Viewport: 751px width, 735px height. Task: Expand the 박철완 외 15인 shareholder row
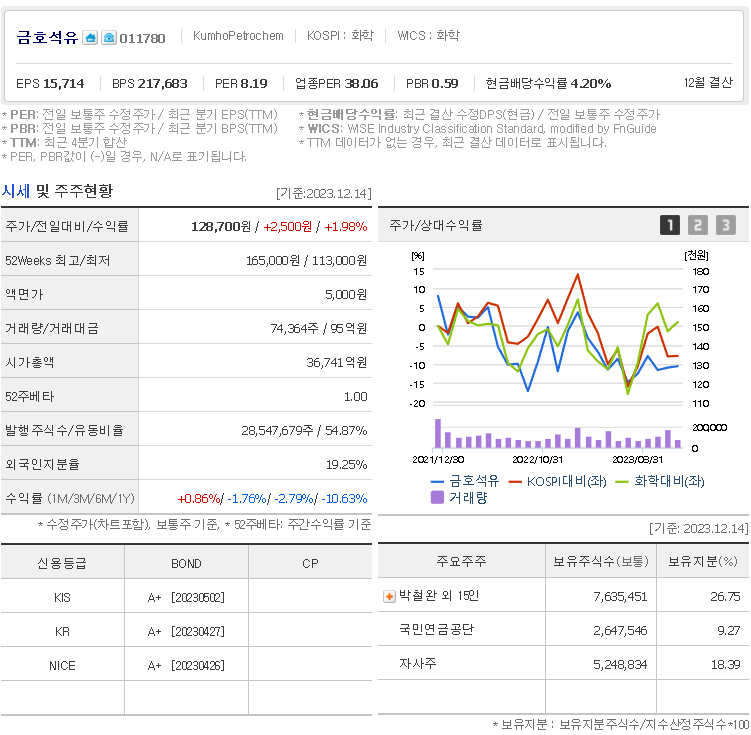point(389,597)
